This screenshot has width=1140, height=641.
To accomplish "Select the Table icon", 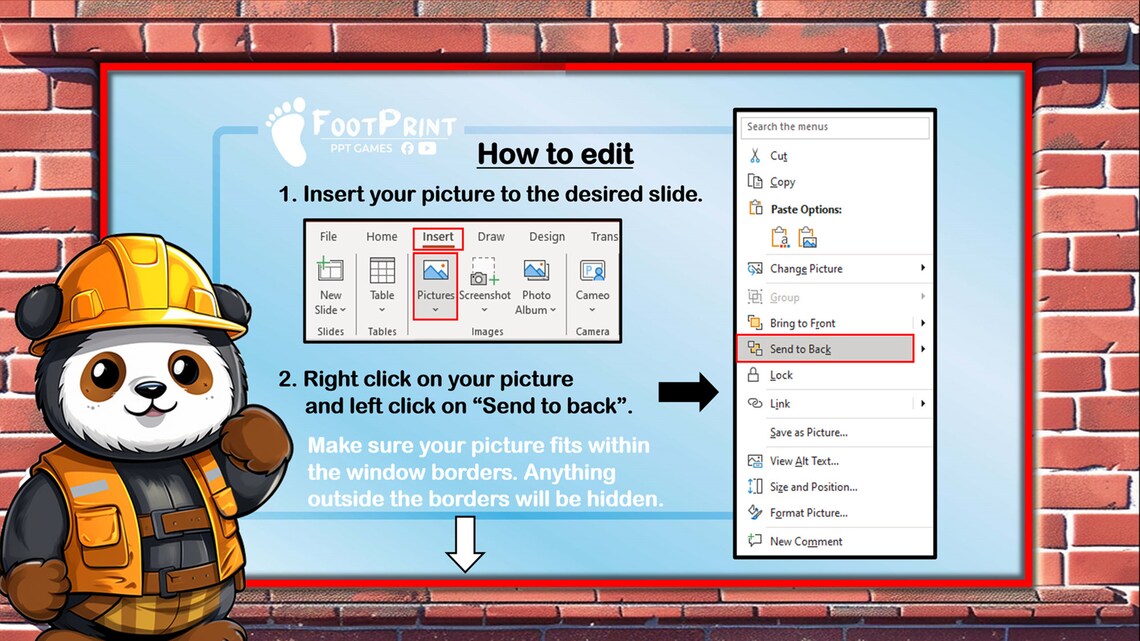I will [x=382, y=269].
